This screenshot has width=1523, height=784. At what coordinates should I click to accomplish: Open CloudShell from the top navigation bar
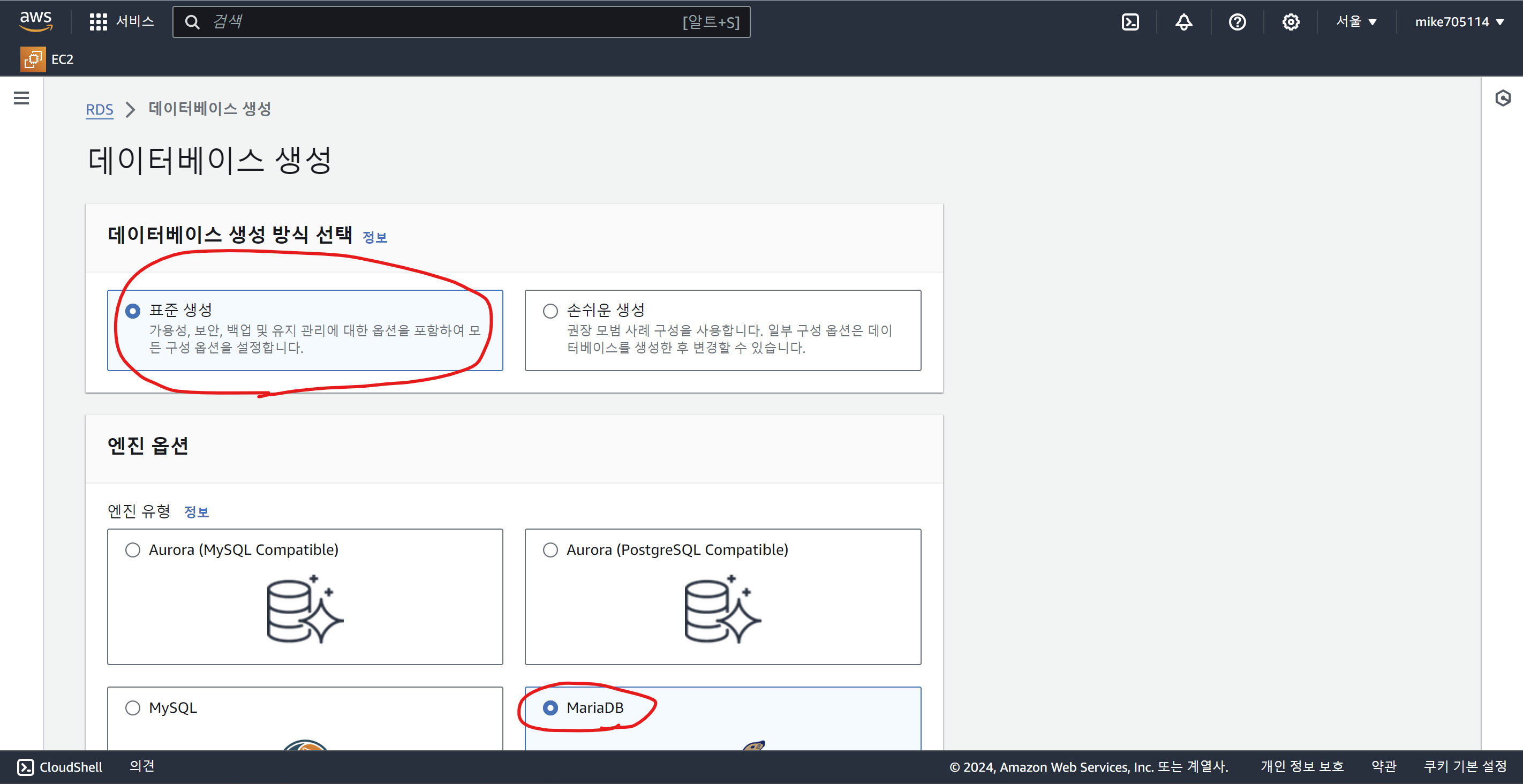(1130, 22)
